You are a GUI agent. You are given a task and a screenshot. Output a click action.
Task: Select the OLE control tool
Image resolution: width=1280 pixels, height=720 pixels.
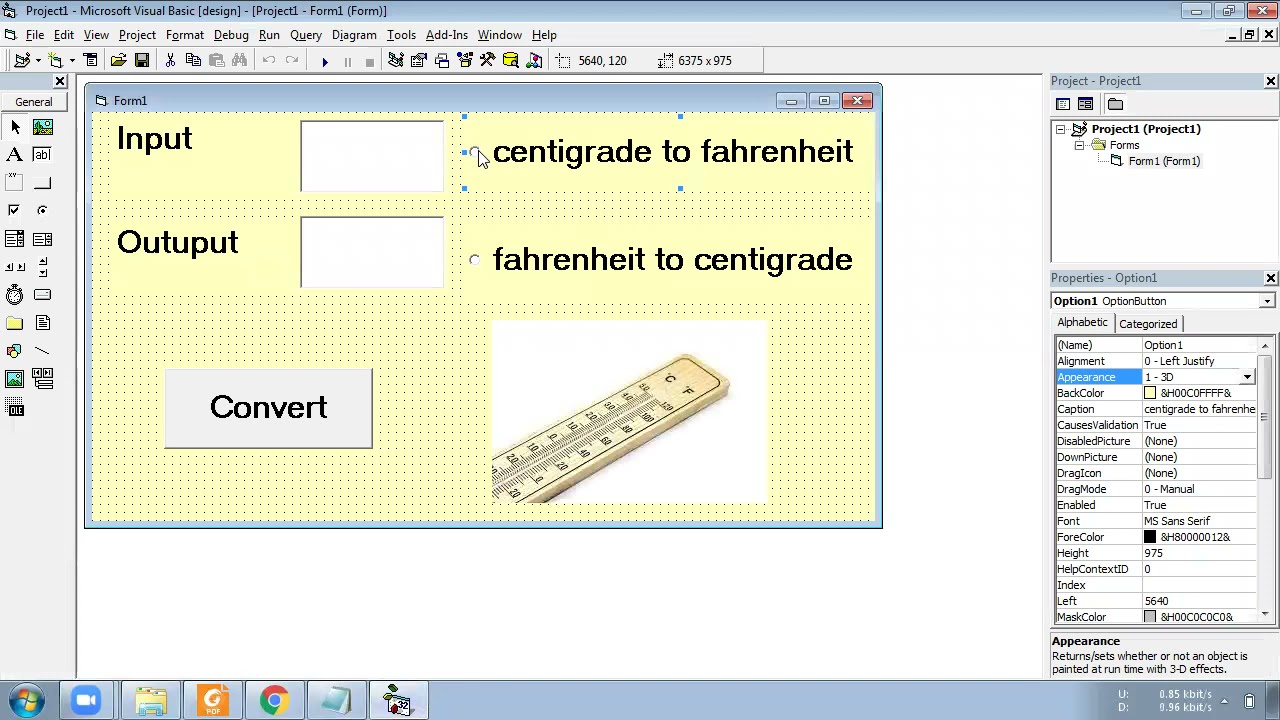click(x=15, y=408)
